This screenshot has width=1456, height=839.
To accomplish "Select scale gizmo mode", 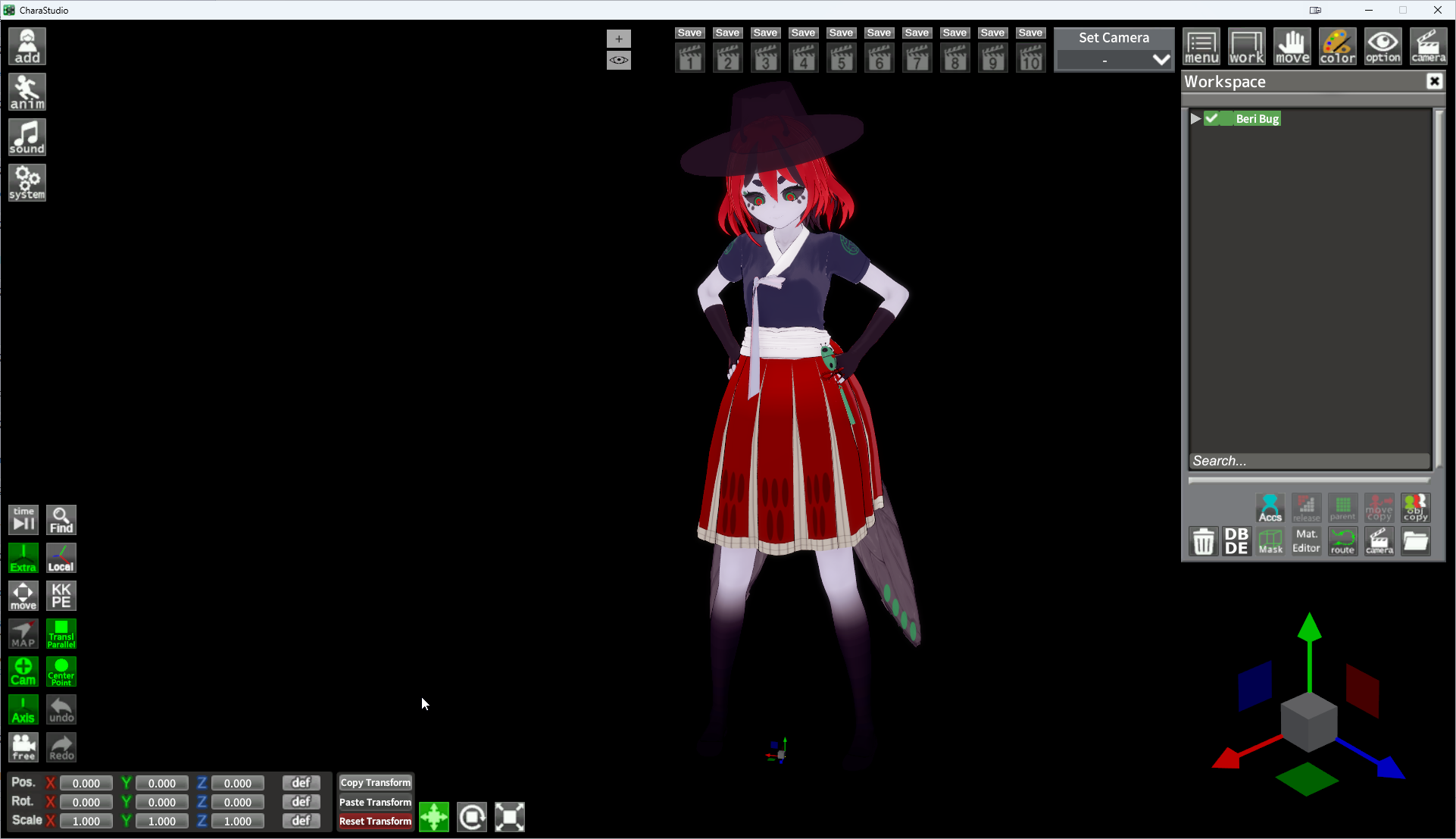I will point(510,817).
